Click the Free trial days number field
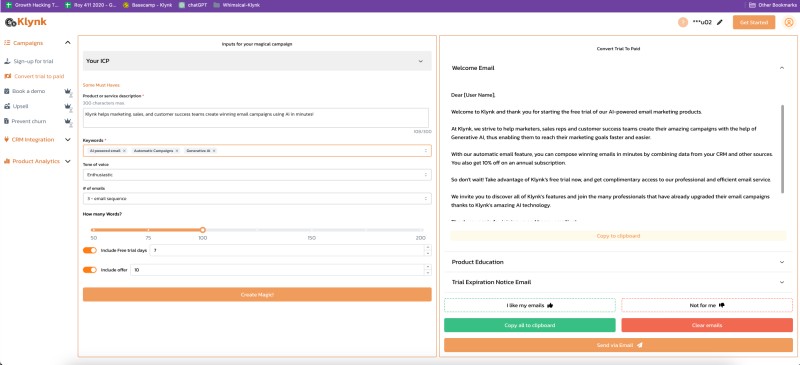This screenshot has height=365, width=800. pos(291,250)
